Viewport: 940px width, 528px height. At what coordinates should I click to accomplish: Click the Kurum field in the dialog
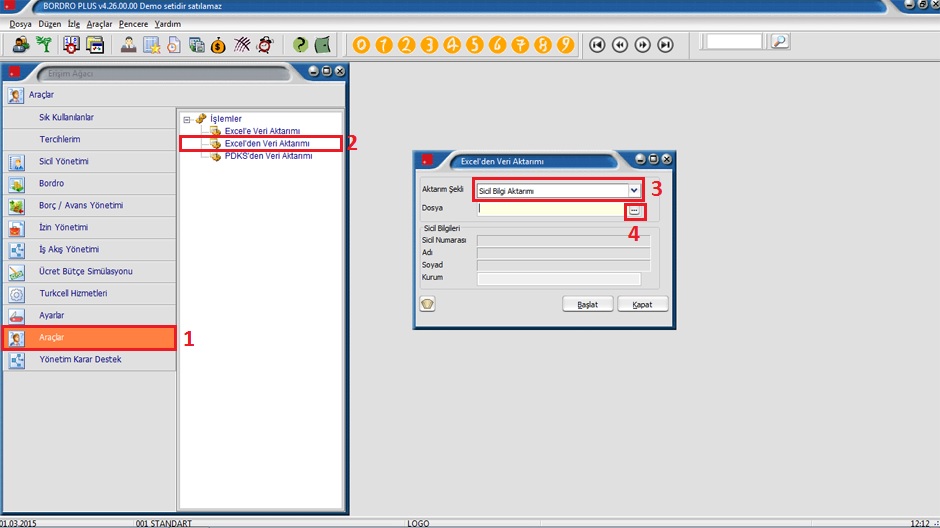point(559,279)
